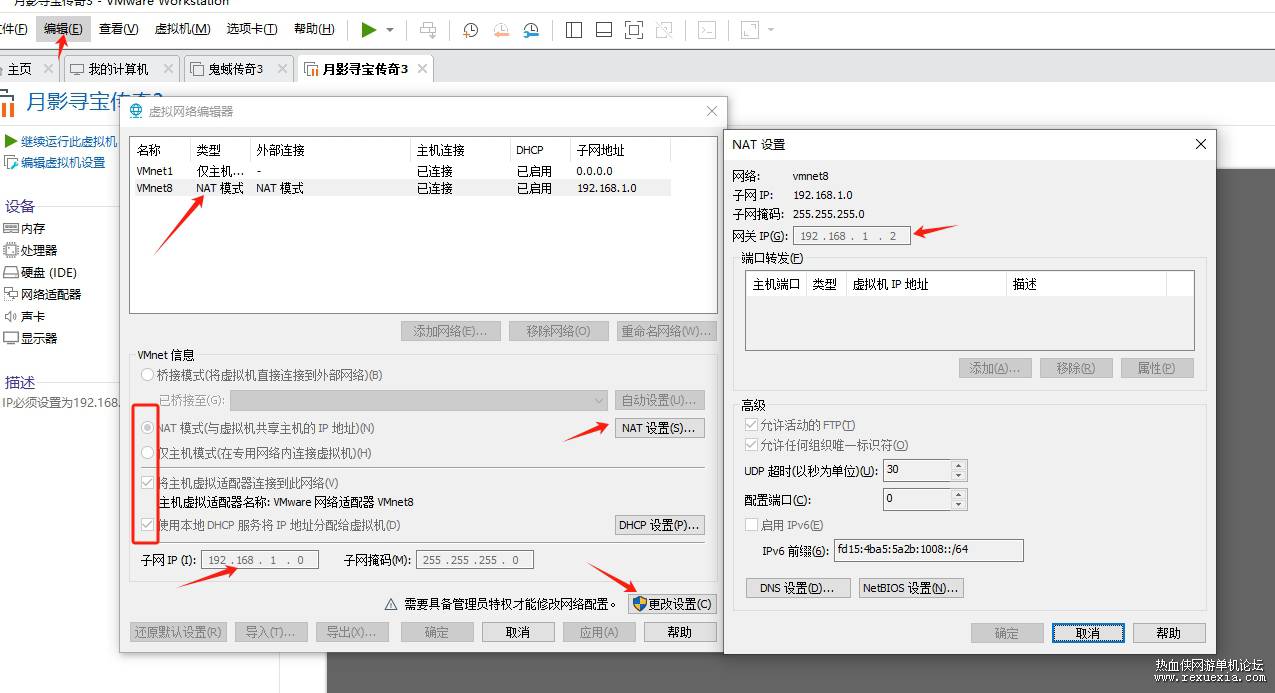Toggle the library sidebar view icon

[x=574, y=30]
